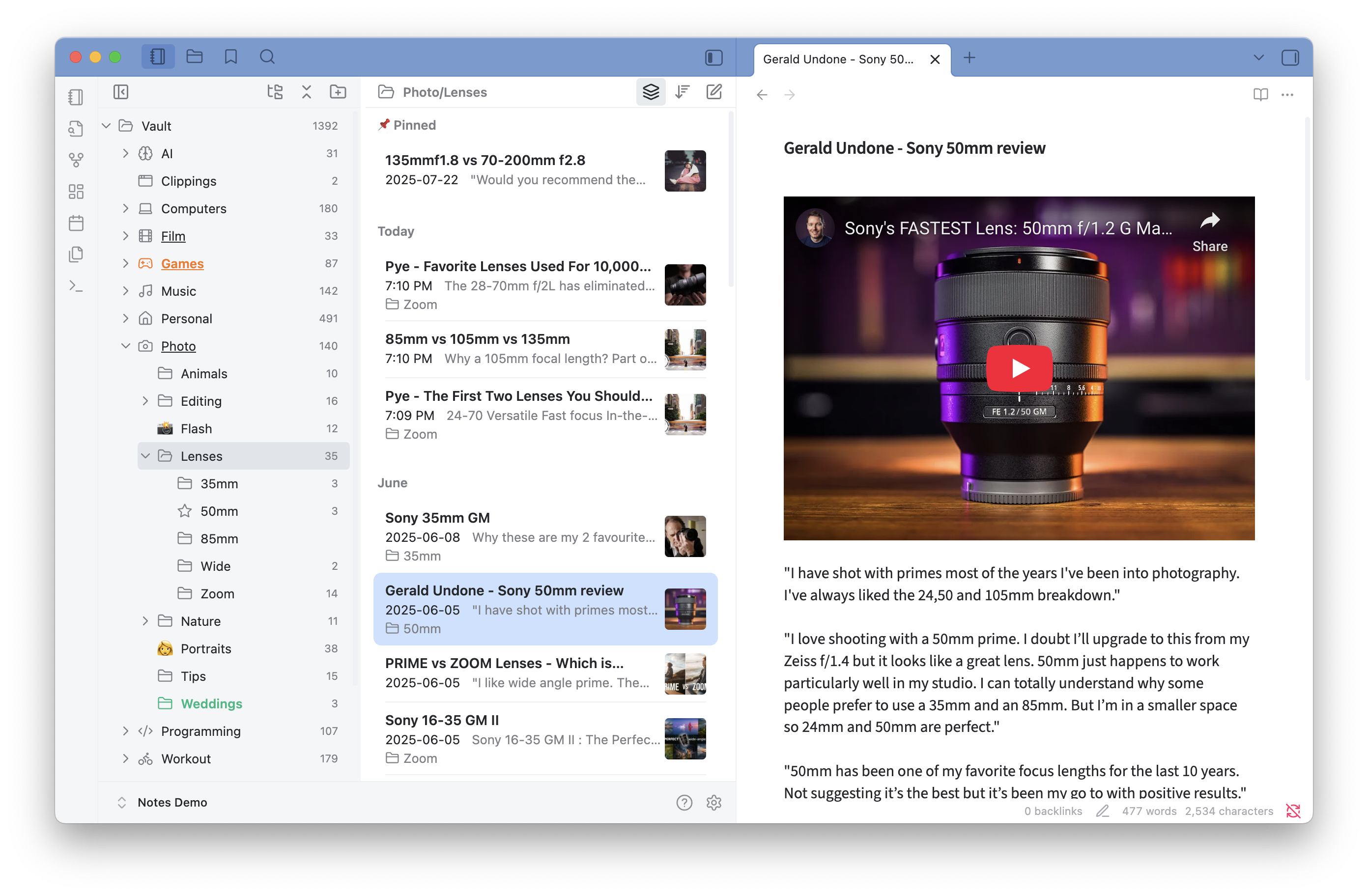Toggle the right sidebar icon at top right
Image resolution: width=1368 pixels, height=896 pixels.
click(1290, 57)
